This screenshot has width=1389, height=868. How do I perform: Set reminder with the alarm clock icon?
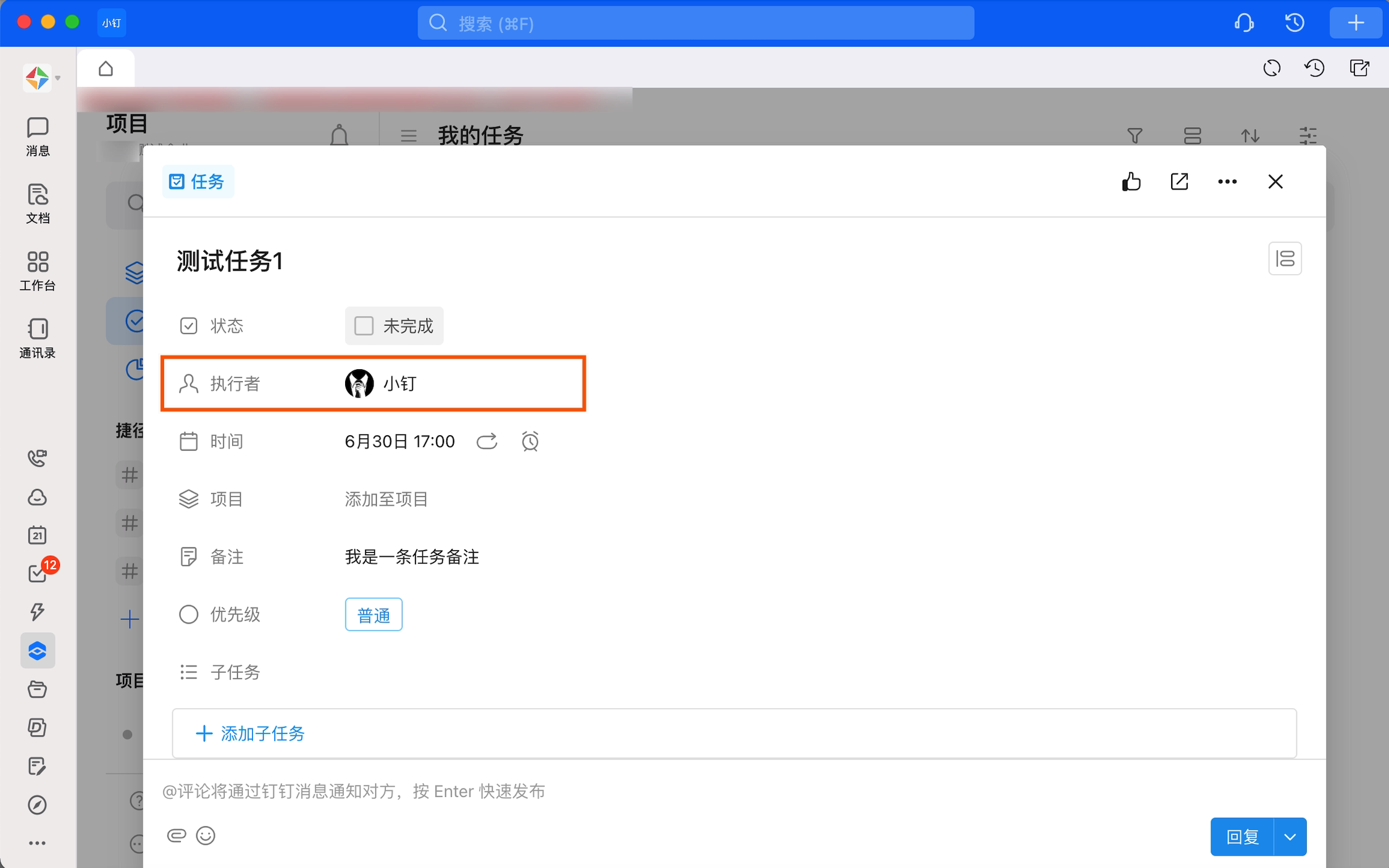coord(530,441)
